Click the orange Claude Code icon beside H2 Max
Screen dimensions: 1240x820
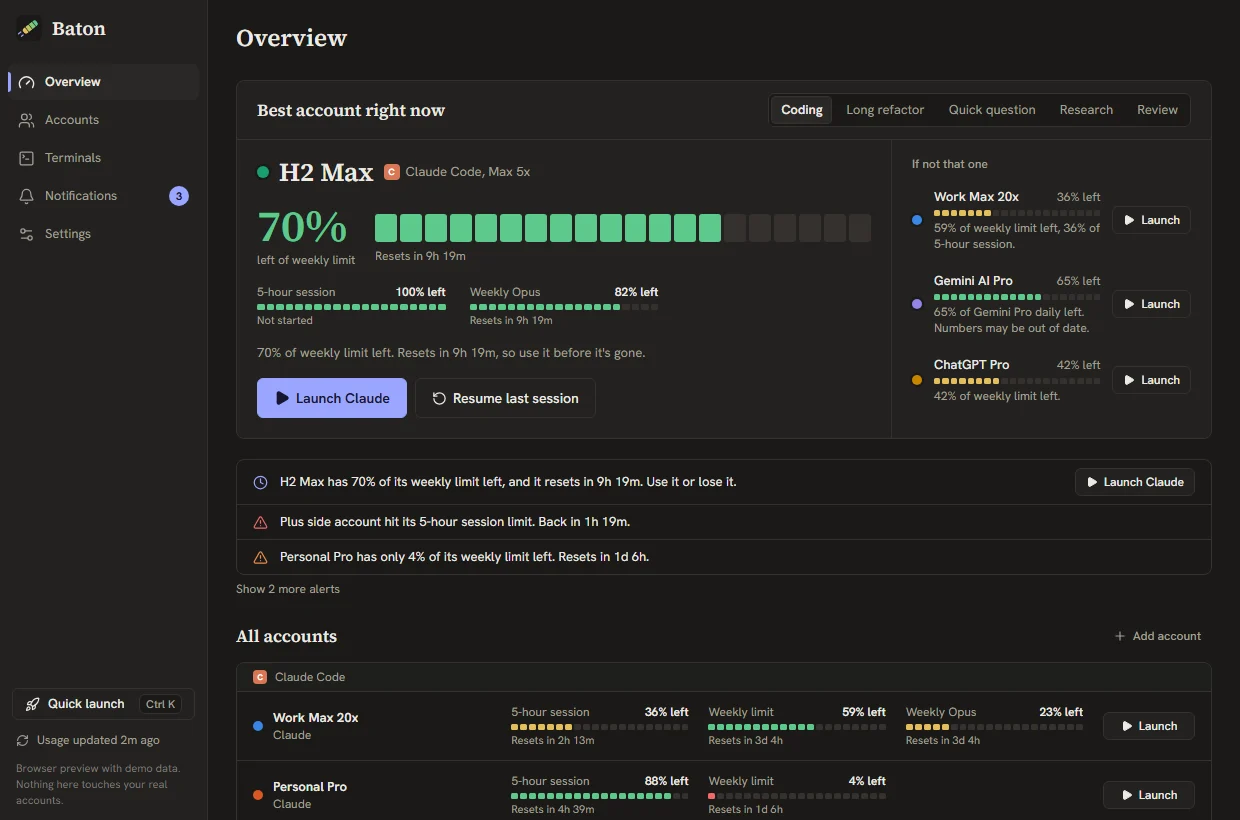pos(392,172)
